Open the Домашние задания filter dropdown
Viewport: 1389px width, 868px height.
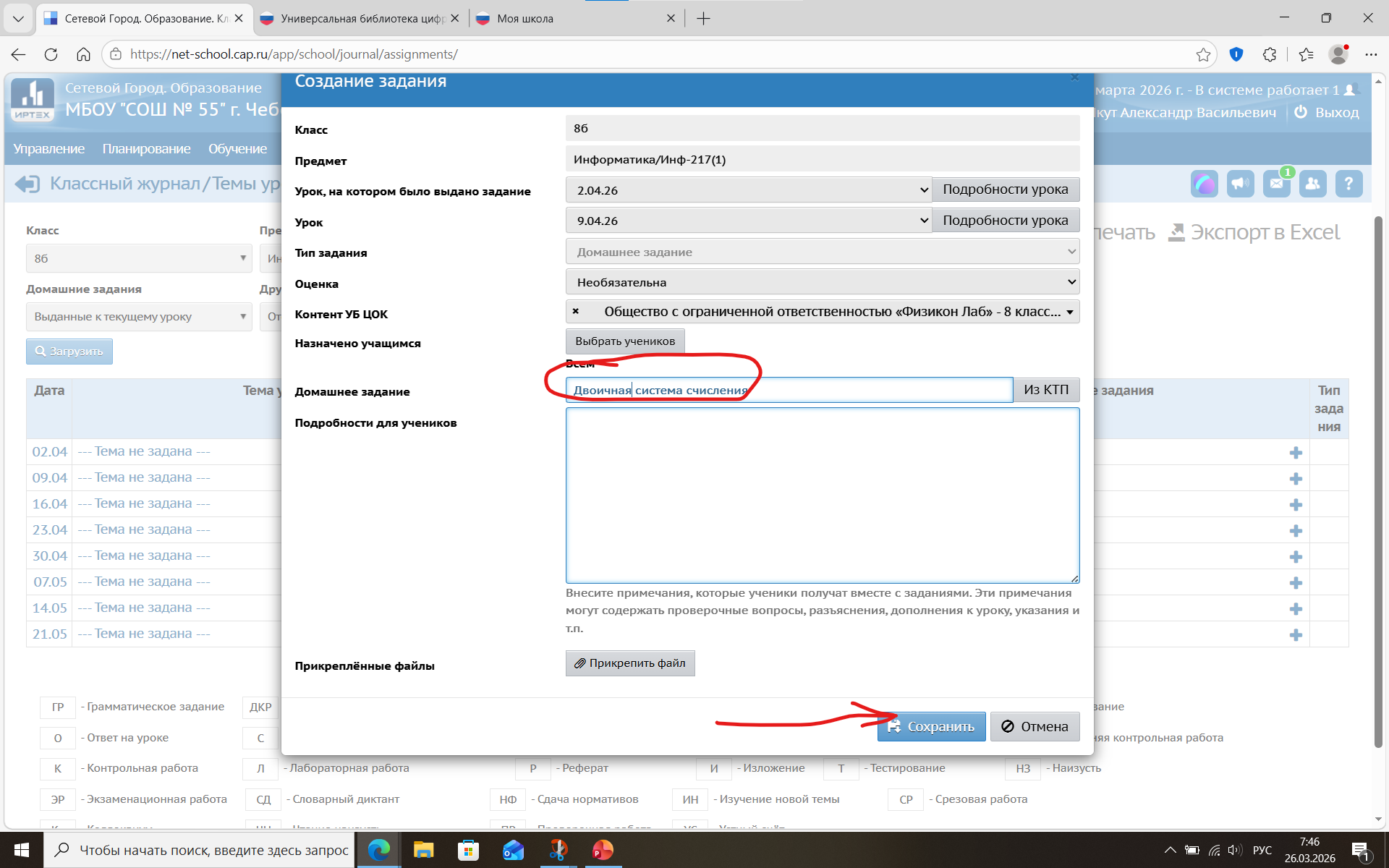(x=139, y=317)
